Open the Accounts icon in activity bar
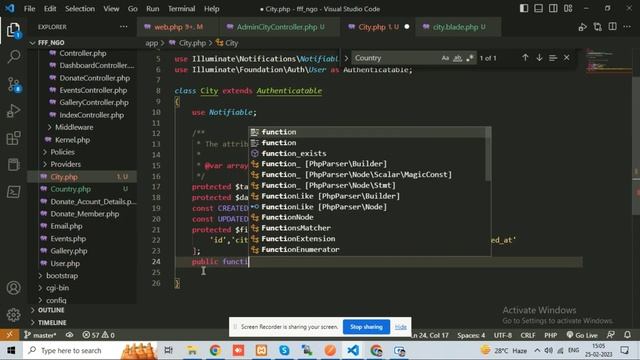This screenshot has height=360, width=640. coord(13,288)
